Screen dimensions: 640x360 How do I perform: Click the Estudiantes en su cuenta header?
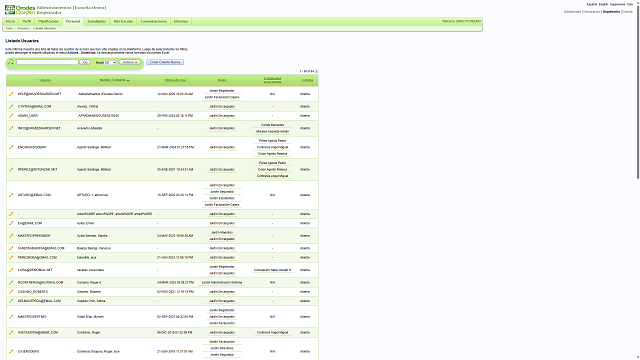coord(272,80)
